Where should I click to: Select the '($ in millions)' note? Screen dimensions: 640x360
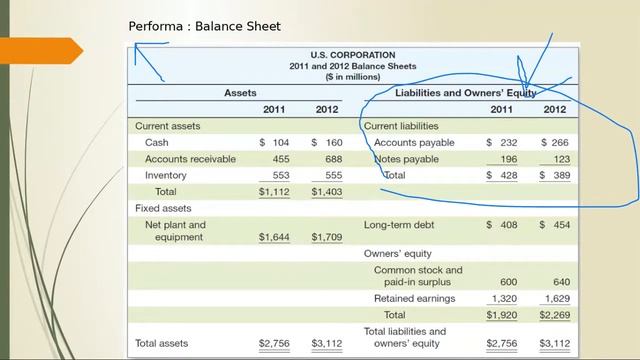[353, 77]
